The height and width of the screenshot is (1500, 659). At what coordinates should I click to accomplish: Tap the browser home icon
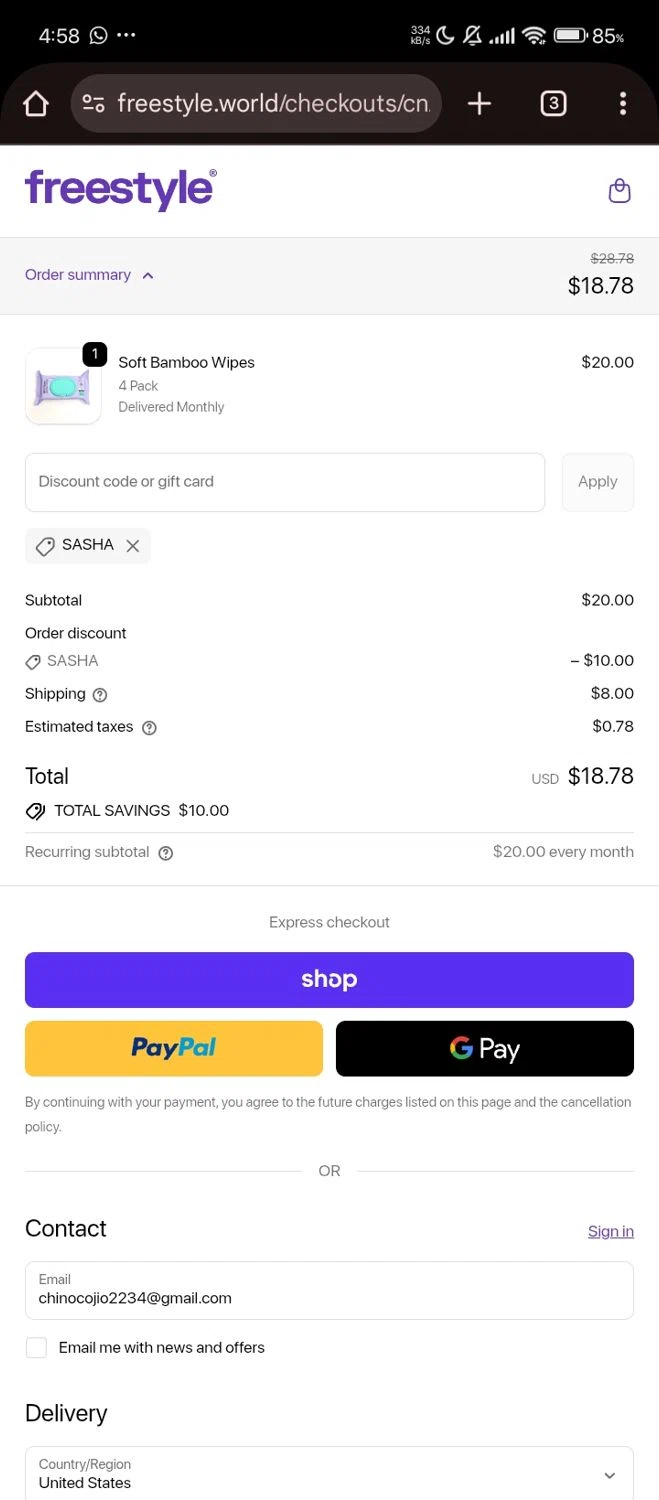(x=36, y=104)
